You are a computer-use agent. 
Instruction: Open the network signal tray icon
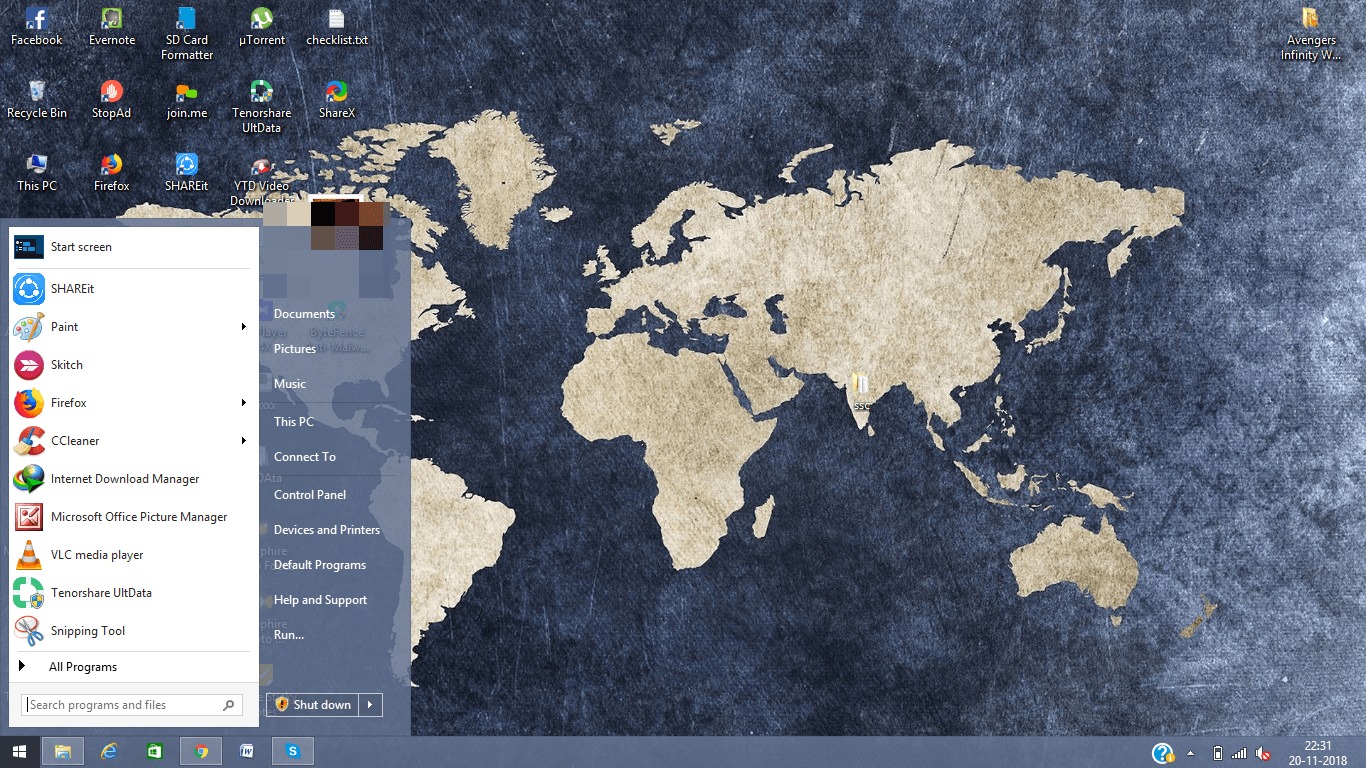[x=1240, y=753]
